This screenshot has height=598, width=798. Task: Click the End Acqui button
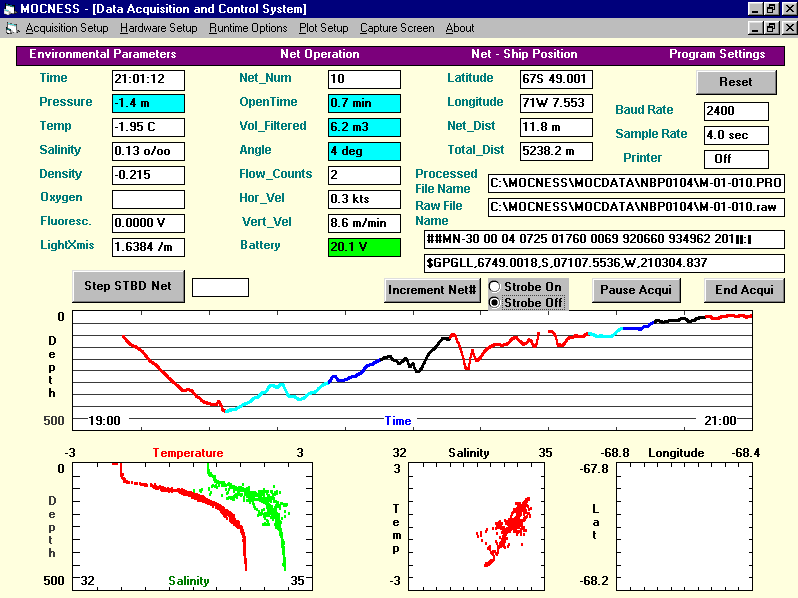(x=744, y=290)
